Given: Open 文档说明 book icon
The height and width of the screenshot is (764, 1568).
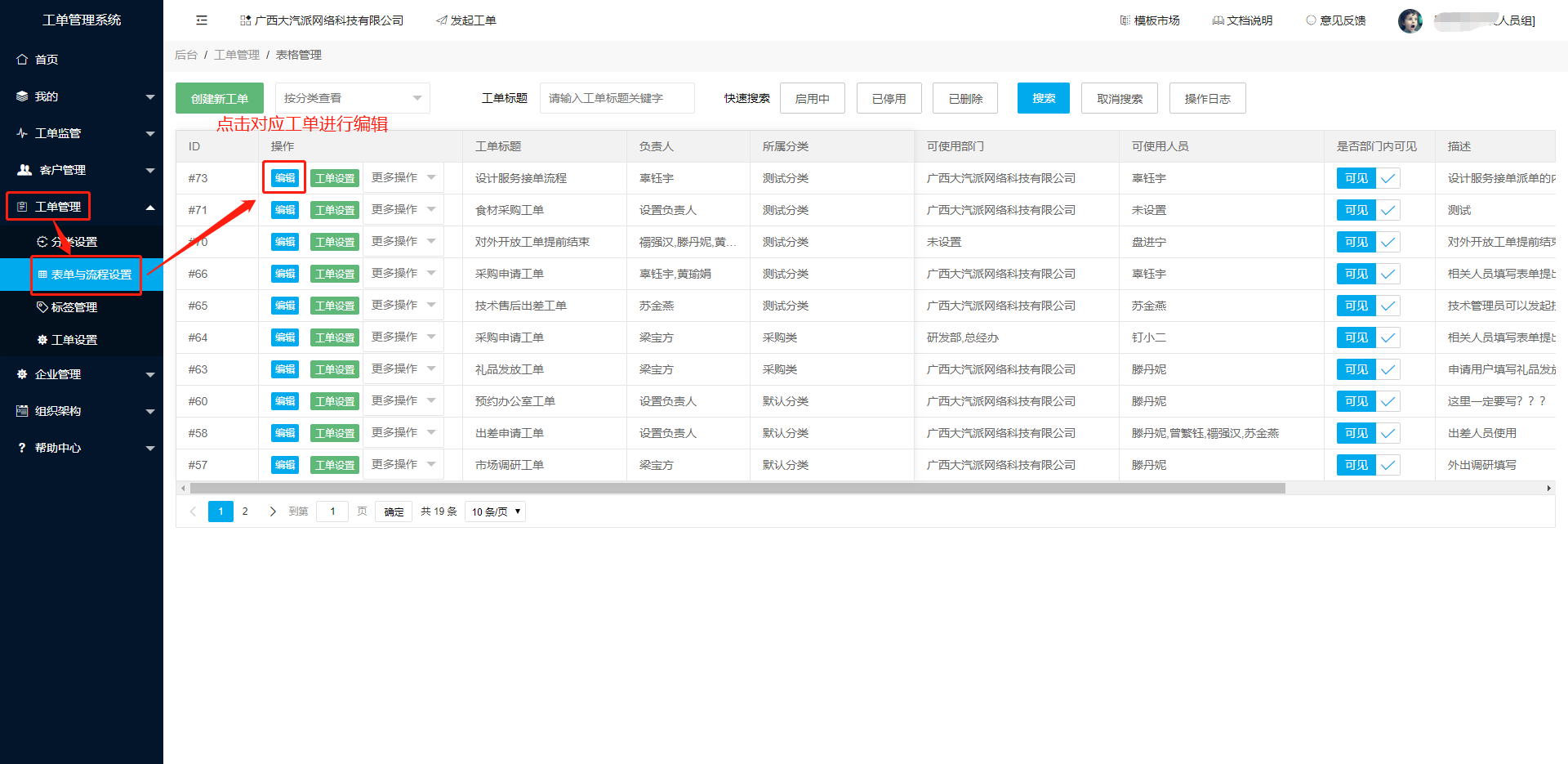Looking at the screenshot, I should click(1218, 20).
